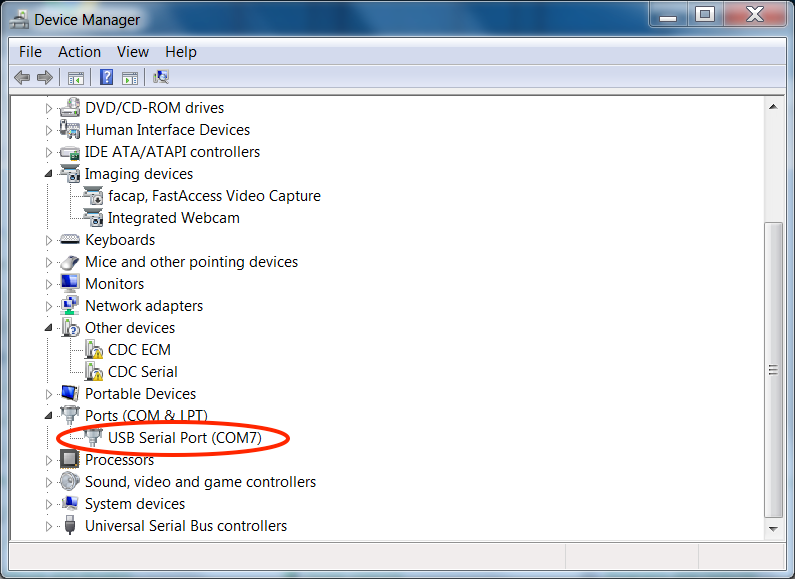Click the CDC Serial warning icon
Image resolution: width=795 pixels, height=579 pixels.
coord(93,372)
